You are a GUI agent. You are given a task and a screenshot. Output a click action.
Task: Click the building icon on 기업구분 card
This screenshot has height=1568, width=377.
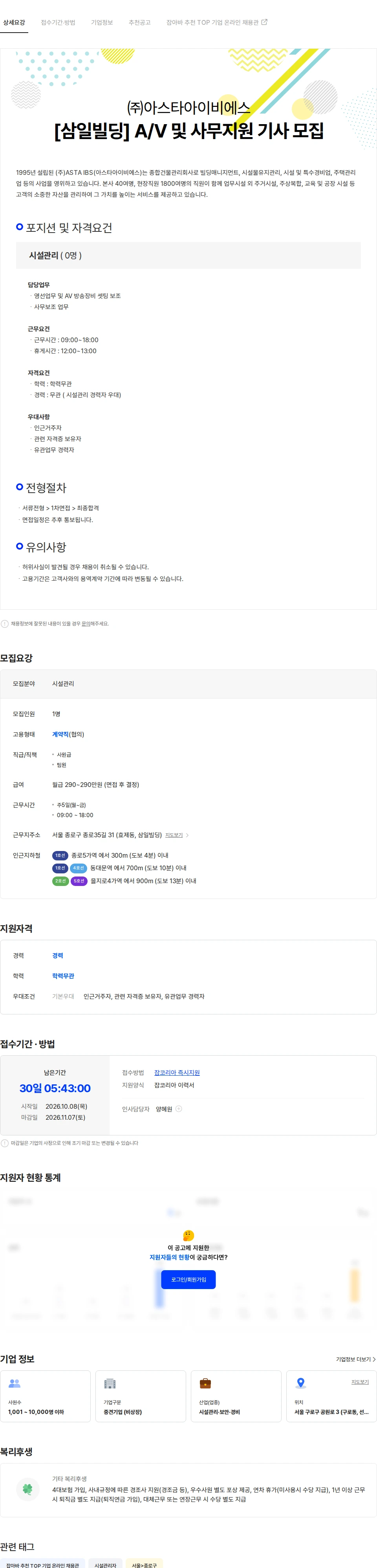(x=110, y=1384)
